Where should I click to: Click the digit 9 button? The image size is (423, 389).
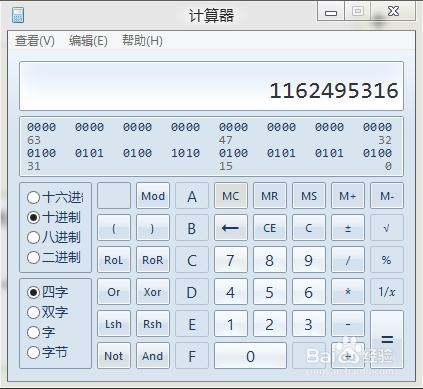[309, 260]
